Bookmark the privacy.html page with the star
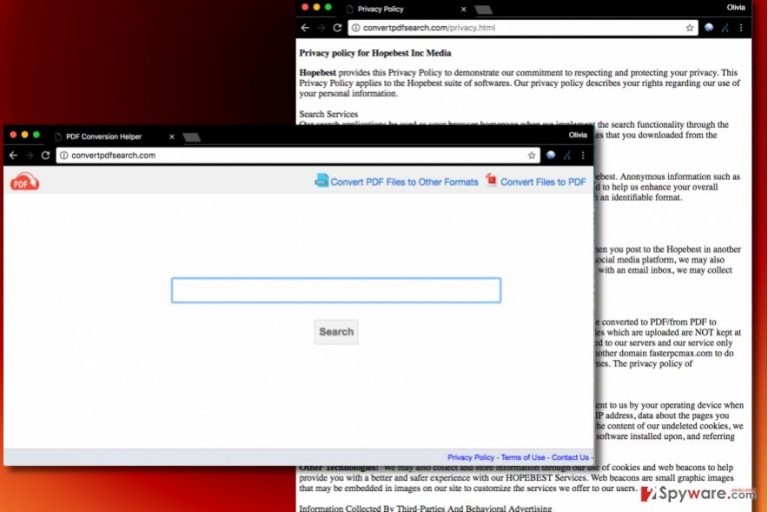 coord(690,28)
